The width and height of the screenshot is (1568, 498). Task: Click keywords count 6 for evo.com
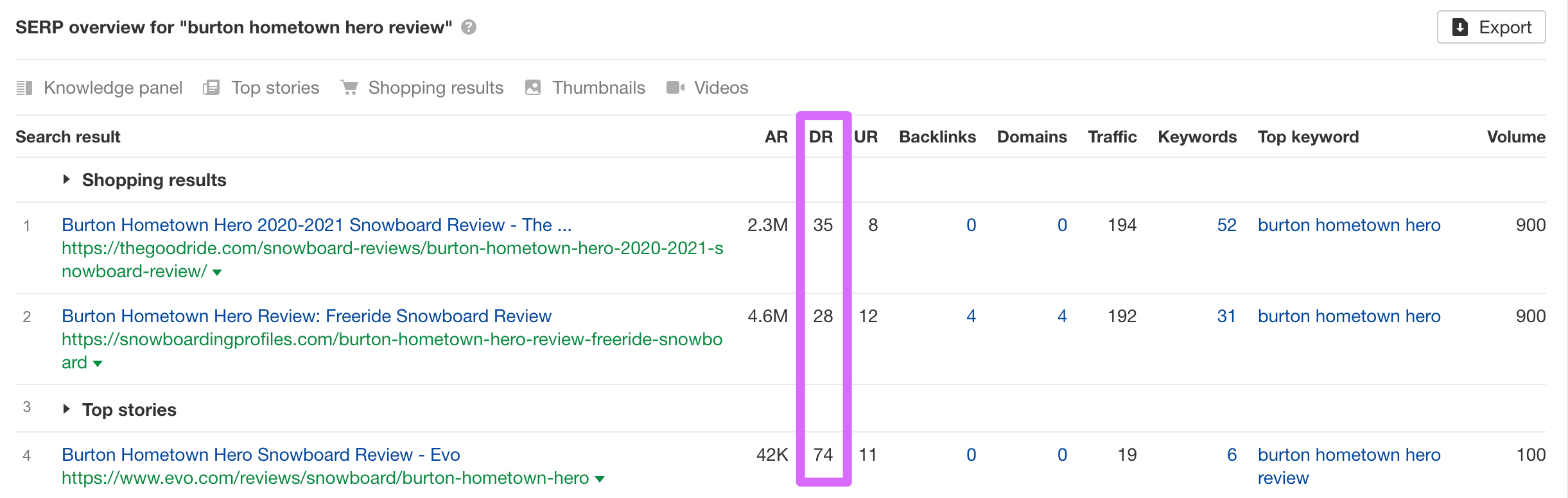[1232, 455]
